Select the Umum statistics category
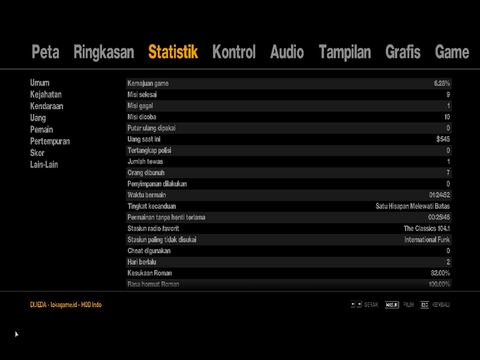The height and width of the screenshot is (360, 480). coord(40,83)
